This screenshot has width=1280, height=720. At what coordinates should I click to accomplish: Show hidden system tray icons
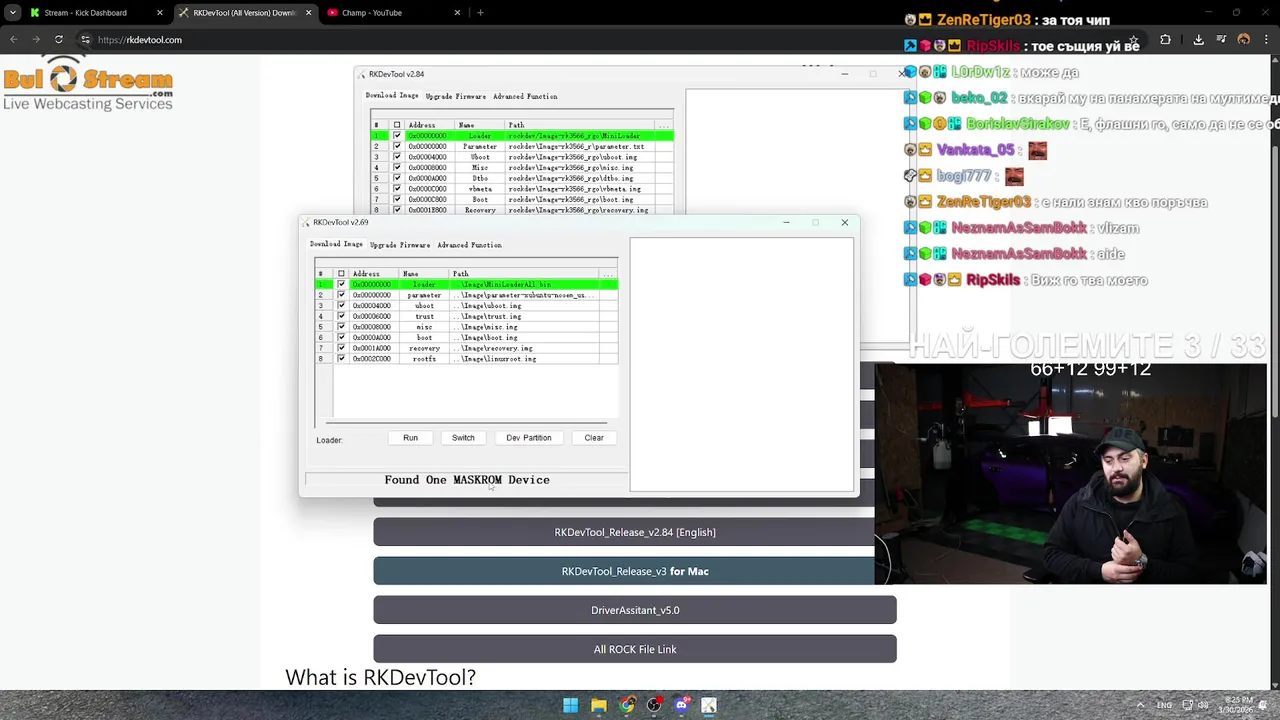tap(1139, 705)
